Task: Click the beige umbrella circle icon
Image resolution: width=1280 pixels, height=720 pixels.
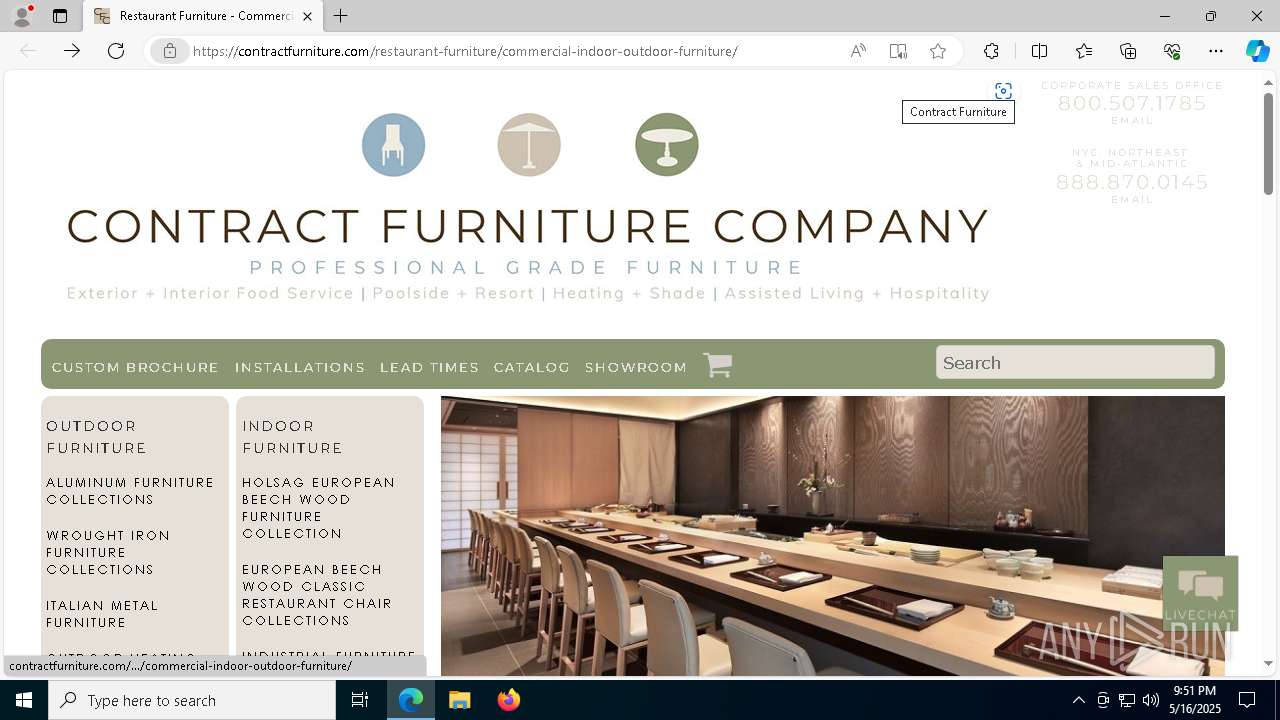Action: point(529,145)
